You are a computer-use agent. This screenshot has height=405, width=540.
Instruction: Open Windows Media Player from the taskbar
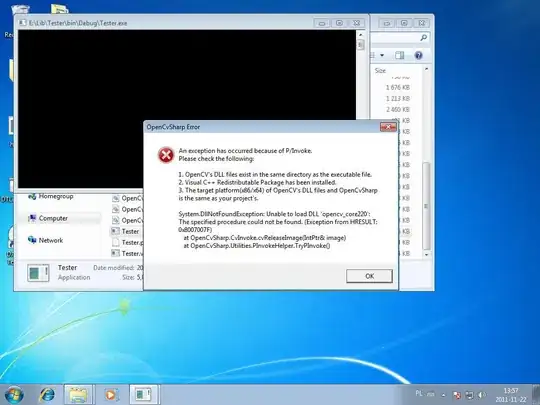[x=111, y=395]
